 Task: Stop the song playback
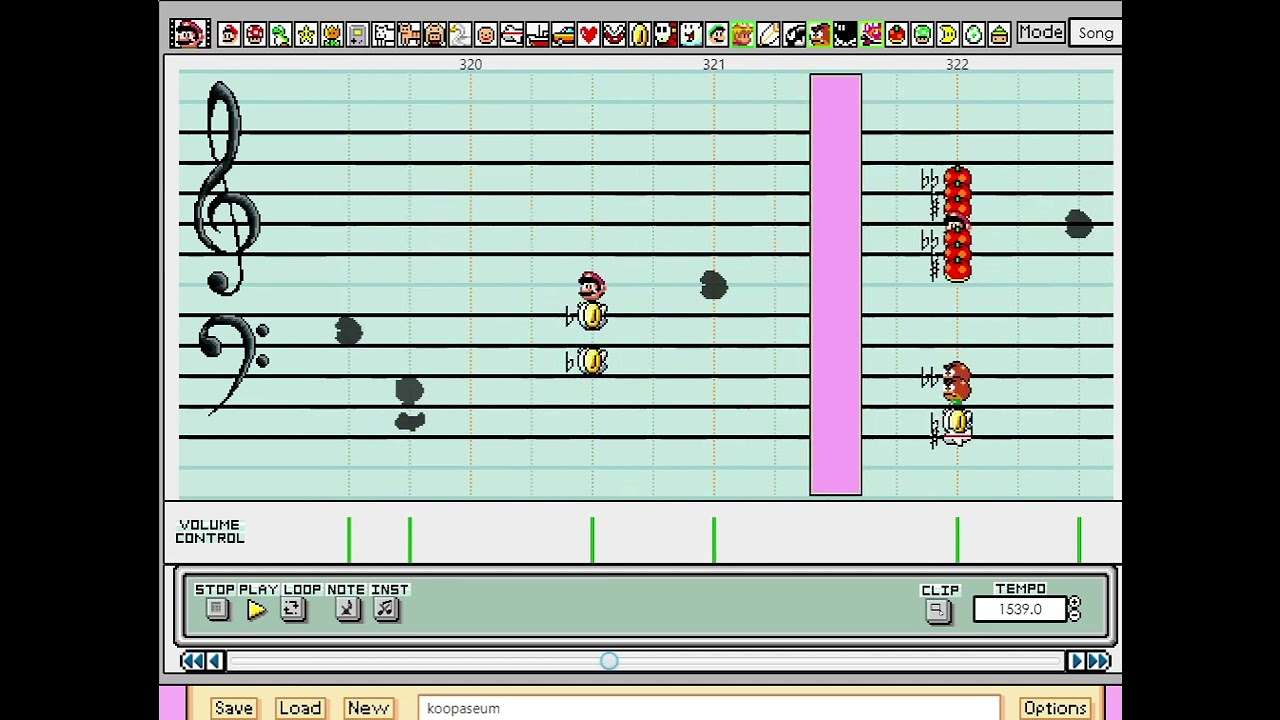(x=217, y=610)
